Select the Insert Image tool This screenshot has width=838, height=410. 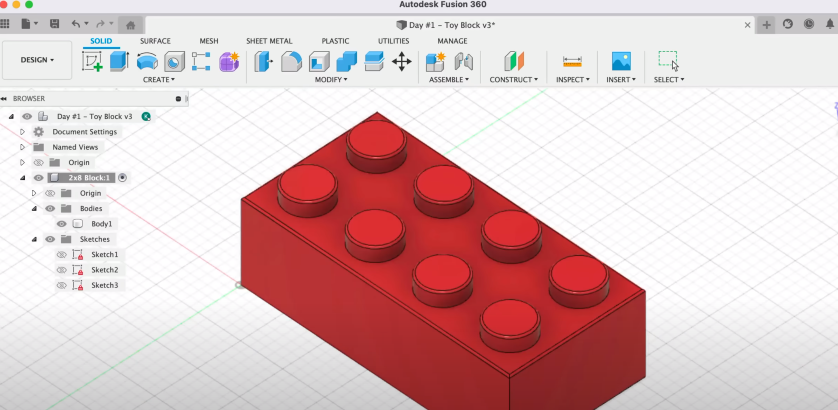(621, 61)
